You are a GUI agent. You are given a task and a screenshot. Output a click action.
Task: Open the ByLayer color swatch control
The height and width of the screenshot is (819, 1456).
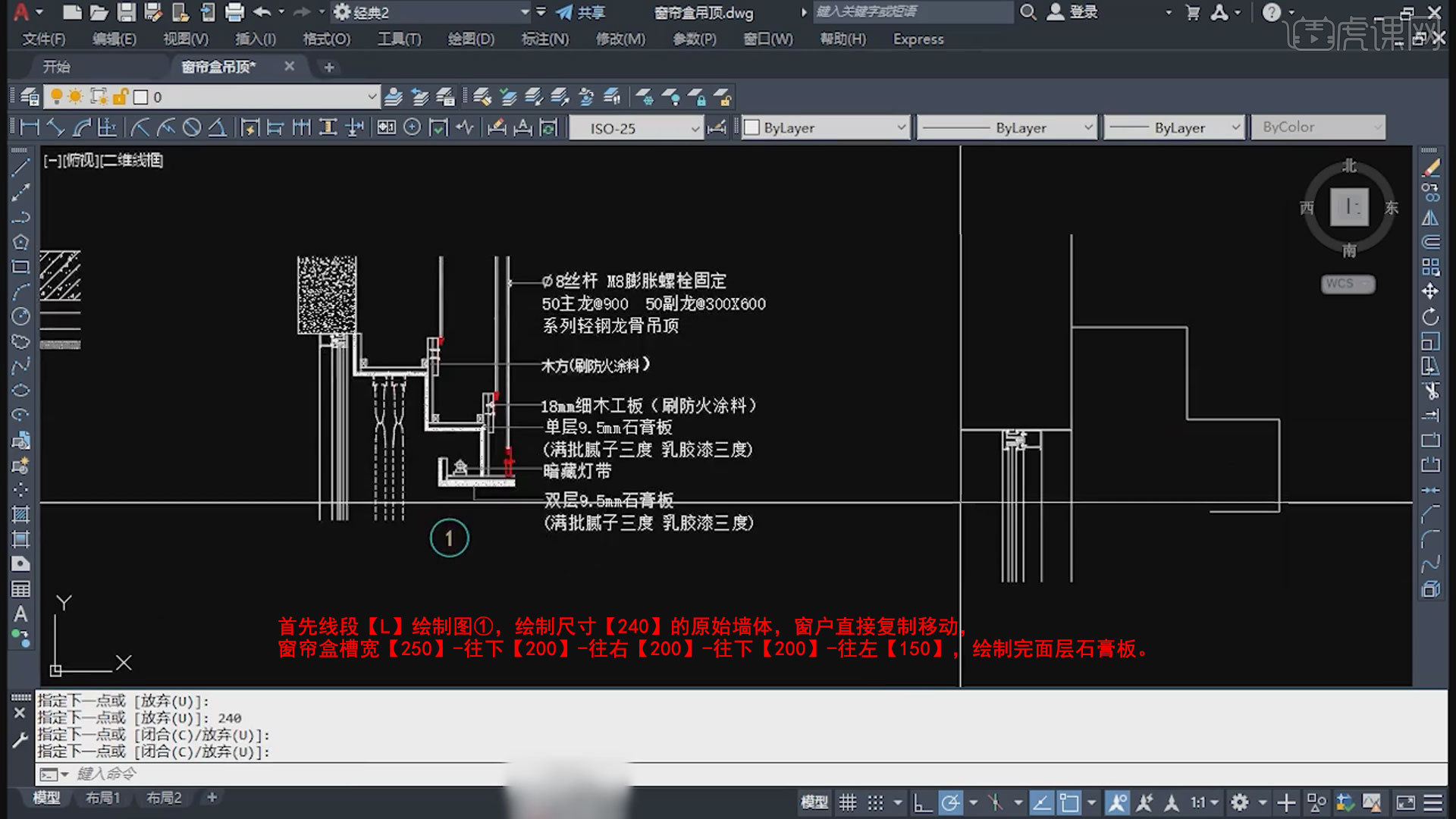tap(825, 128)
